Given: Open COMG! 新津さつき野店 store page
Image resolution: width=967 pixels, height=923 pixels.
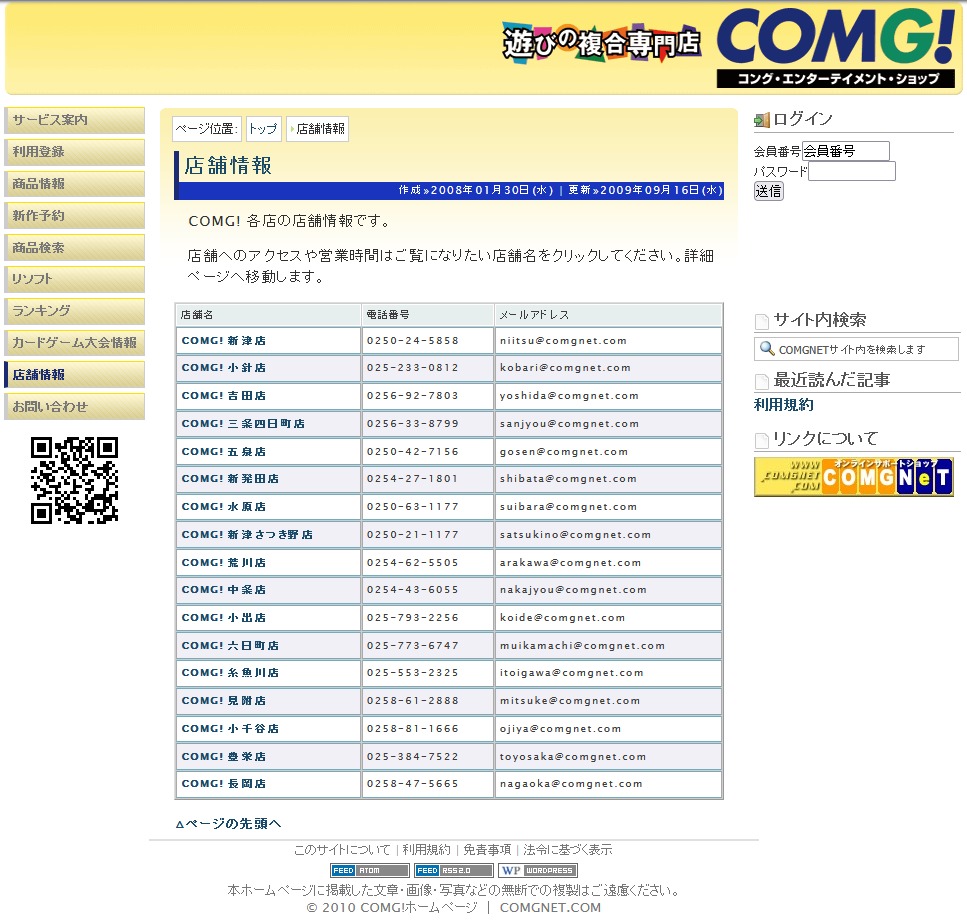Looking at the screenshot, I should 247,535.
